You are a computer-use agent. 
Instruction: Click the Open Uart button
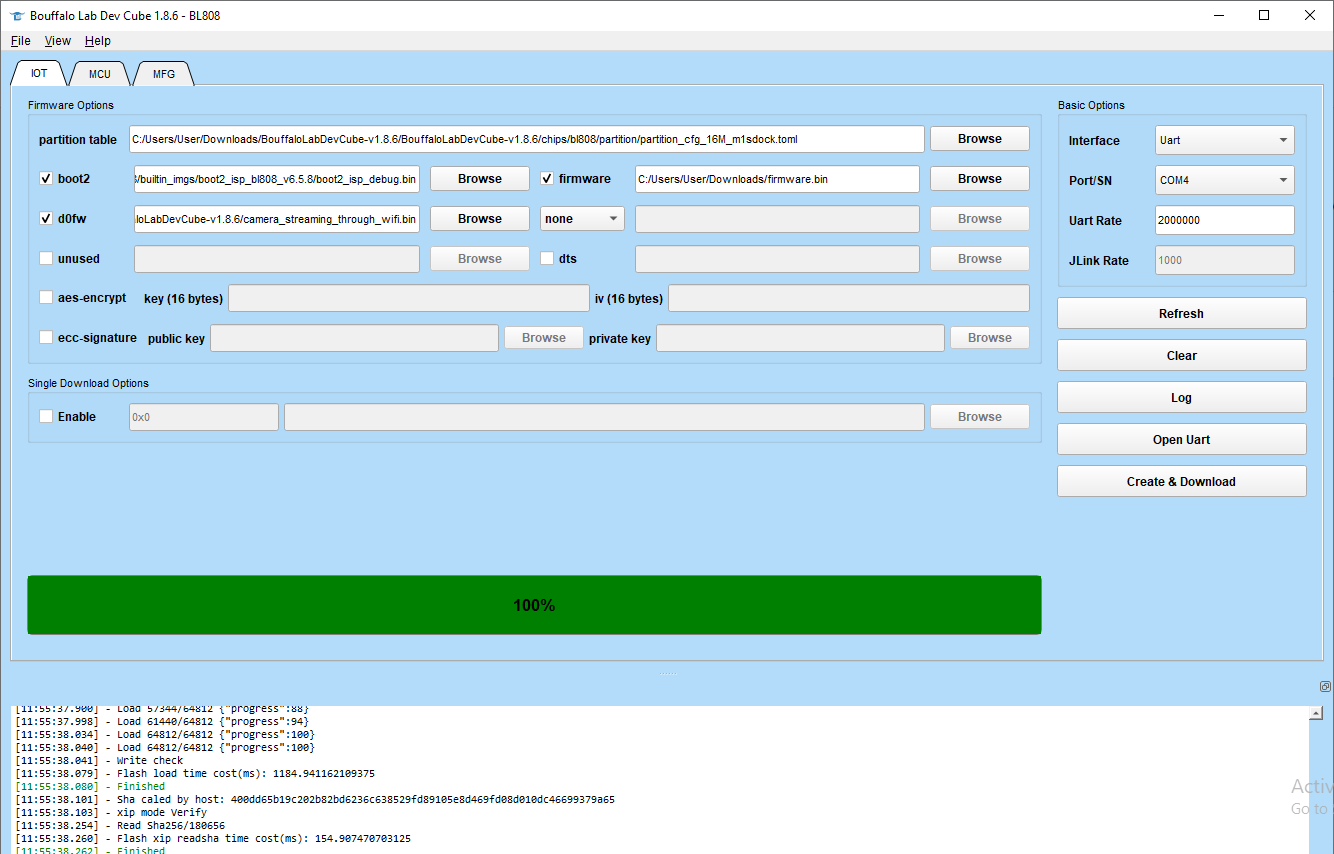1182,440
